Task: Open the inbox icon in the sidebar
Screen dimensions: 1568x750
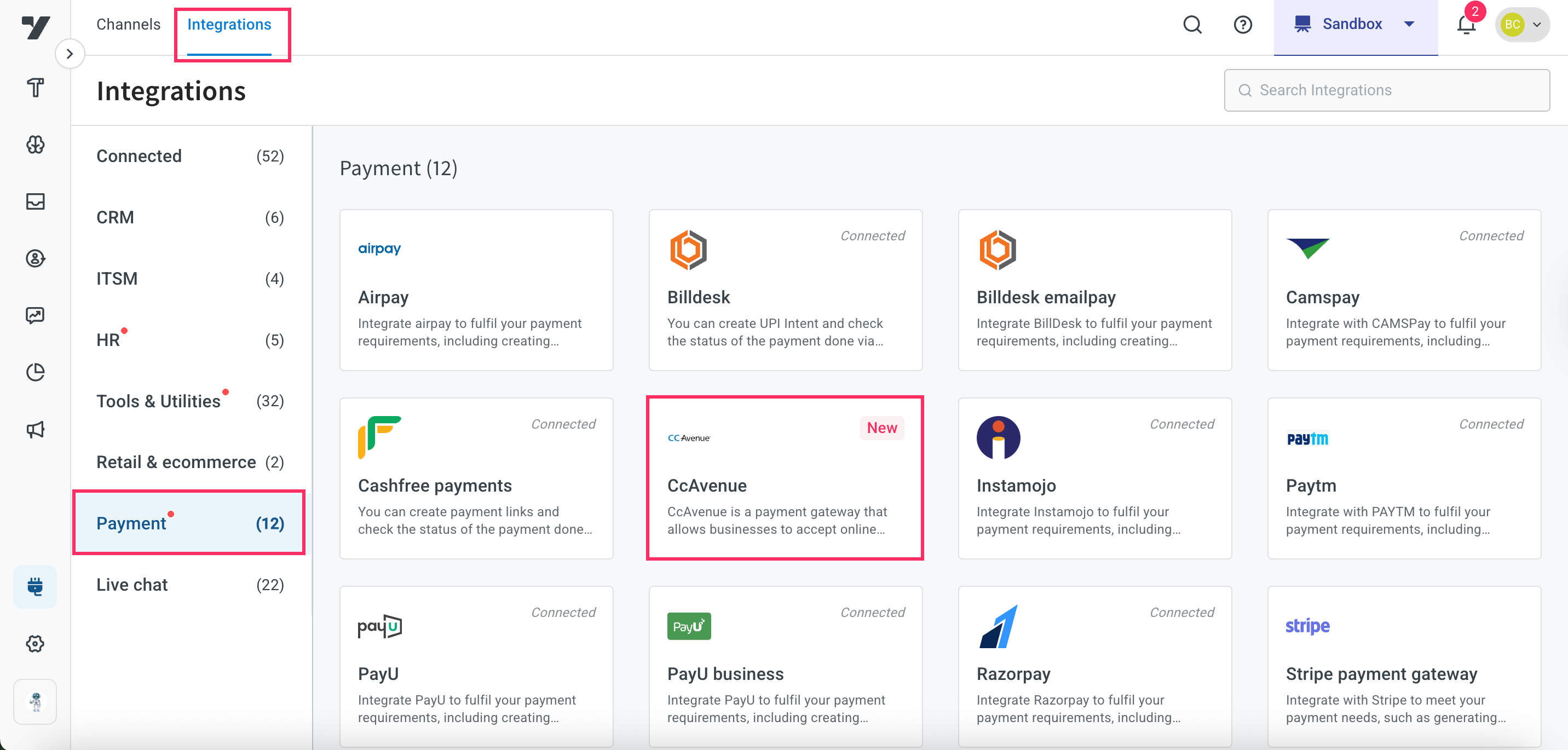Action: (x=35, y=201)
